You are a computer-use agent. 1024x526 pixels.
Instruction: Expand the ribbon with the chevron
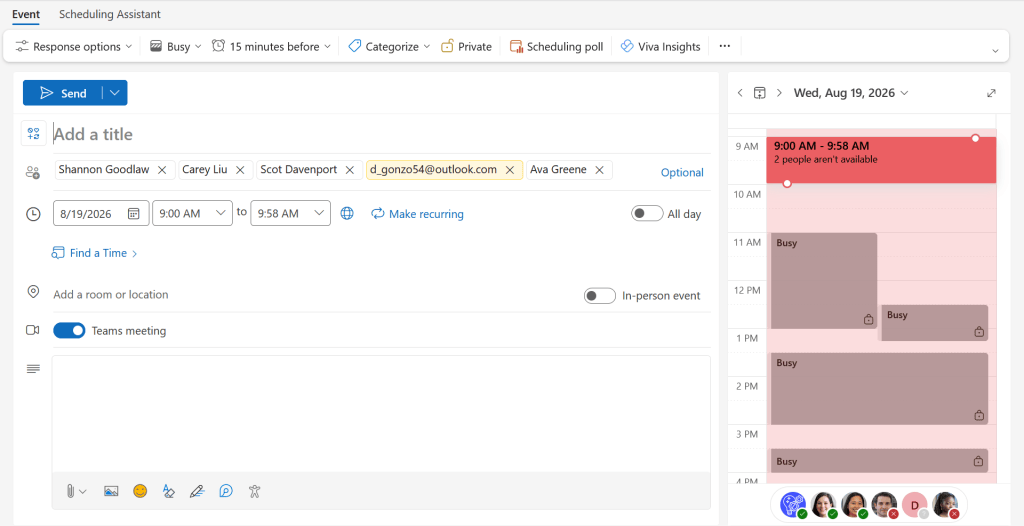pyautogui.click(x=995, y=51)
